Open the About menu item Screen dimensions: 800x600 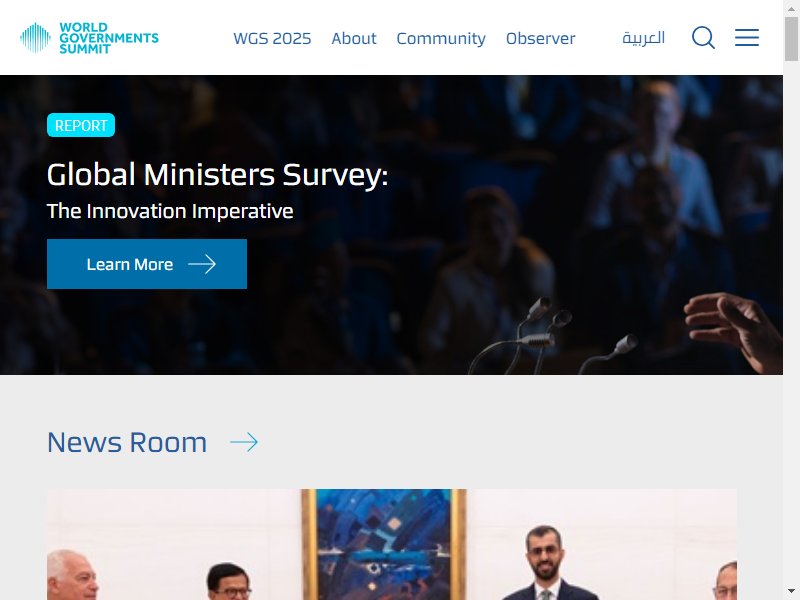point(354,38)
